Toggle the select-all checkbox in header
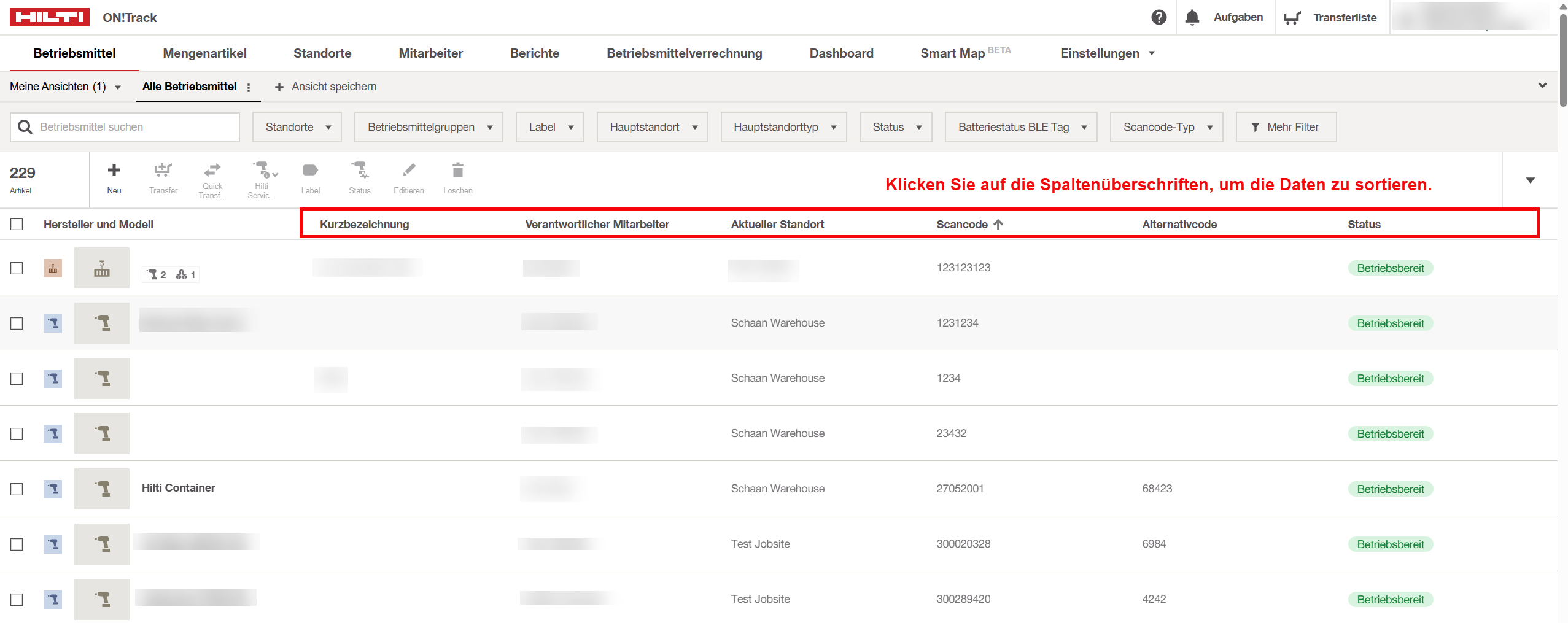Viewport: 1568px width, 623px height. coord(17,224)
